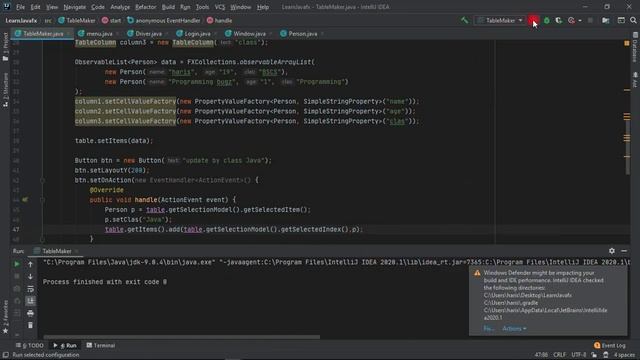Select the TableMaker tab in Run panel
Screen dimensions: 640x360
(x=56, y=251)
